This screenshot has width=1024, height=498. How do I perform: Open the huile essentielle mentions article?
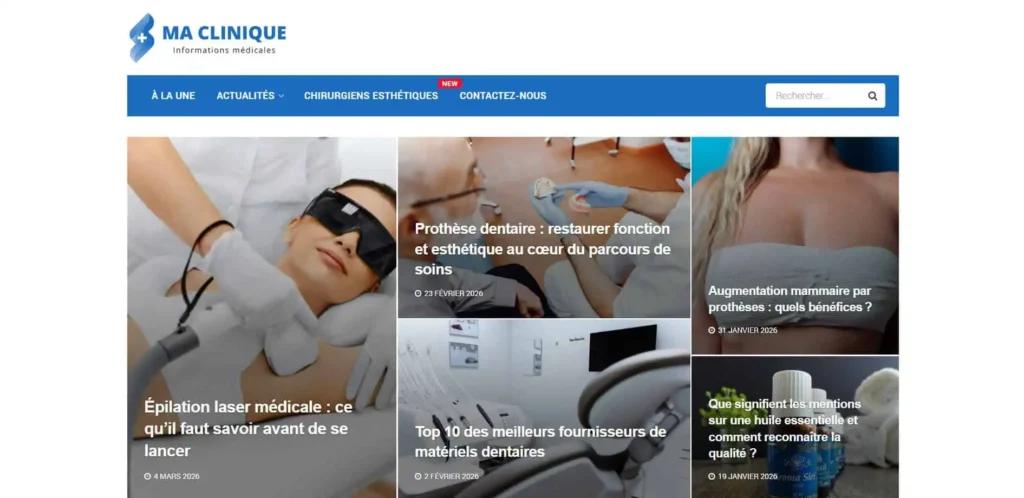[x=784, y=428]
